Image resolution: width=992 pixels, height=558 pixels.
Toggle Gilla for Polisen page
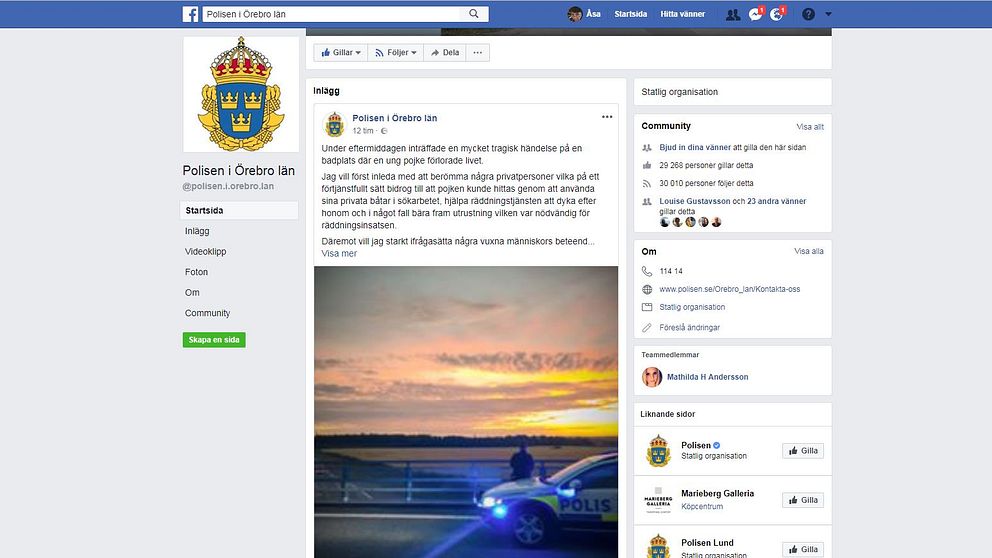[x=803, y=450]
